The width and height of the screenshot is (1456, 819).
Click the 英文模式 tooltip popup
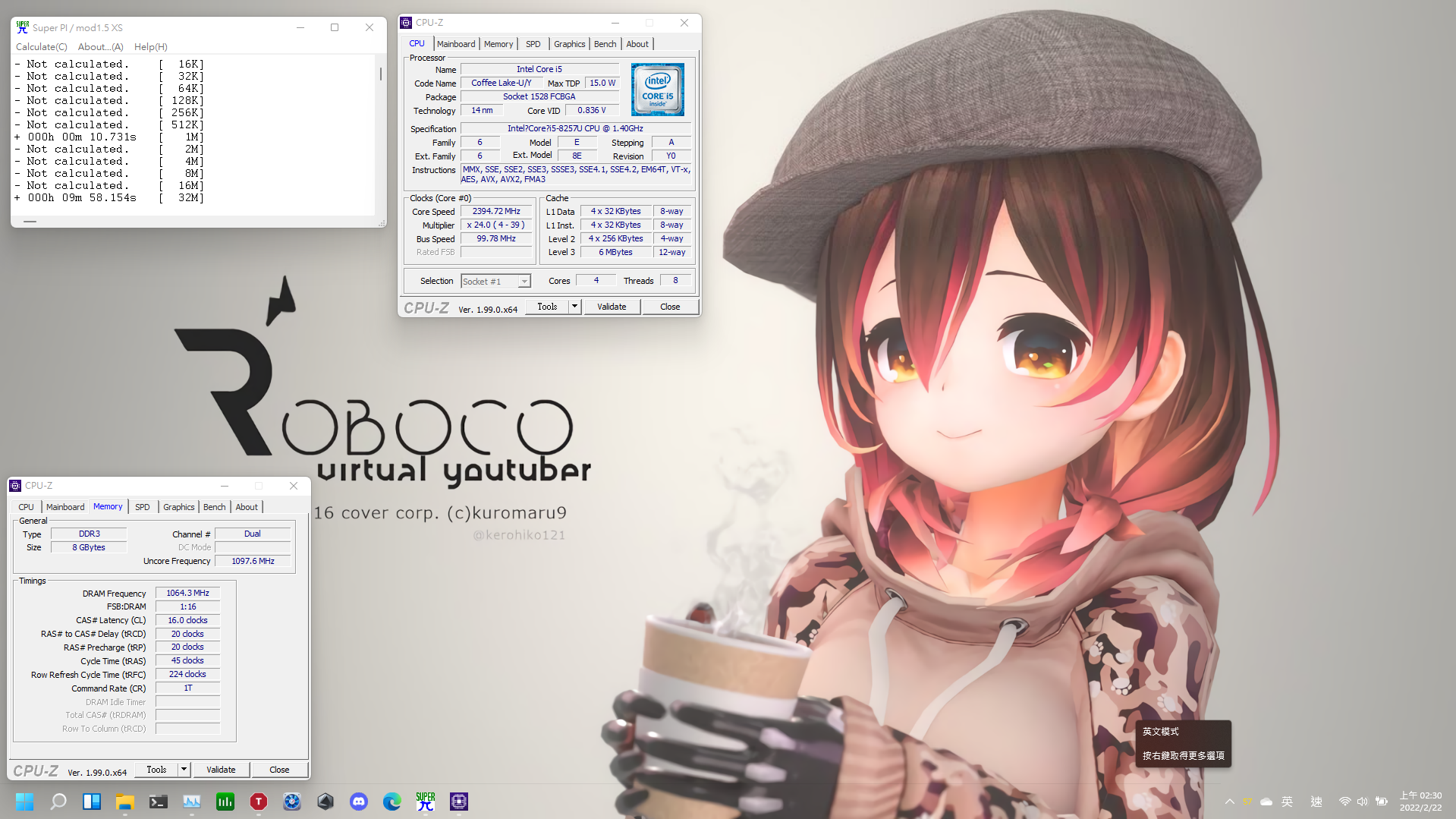tap(1183, 744)
